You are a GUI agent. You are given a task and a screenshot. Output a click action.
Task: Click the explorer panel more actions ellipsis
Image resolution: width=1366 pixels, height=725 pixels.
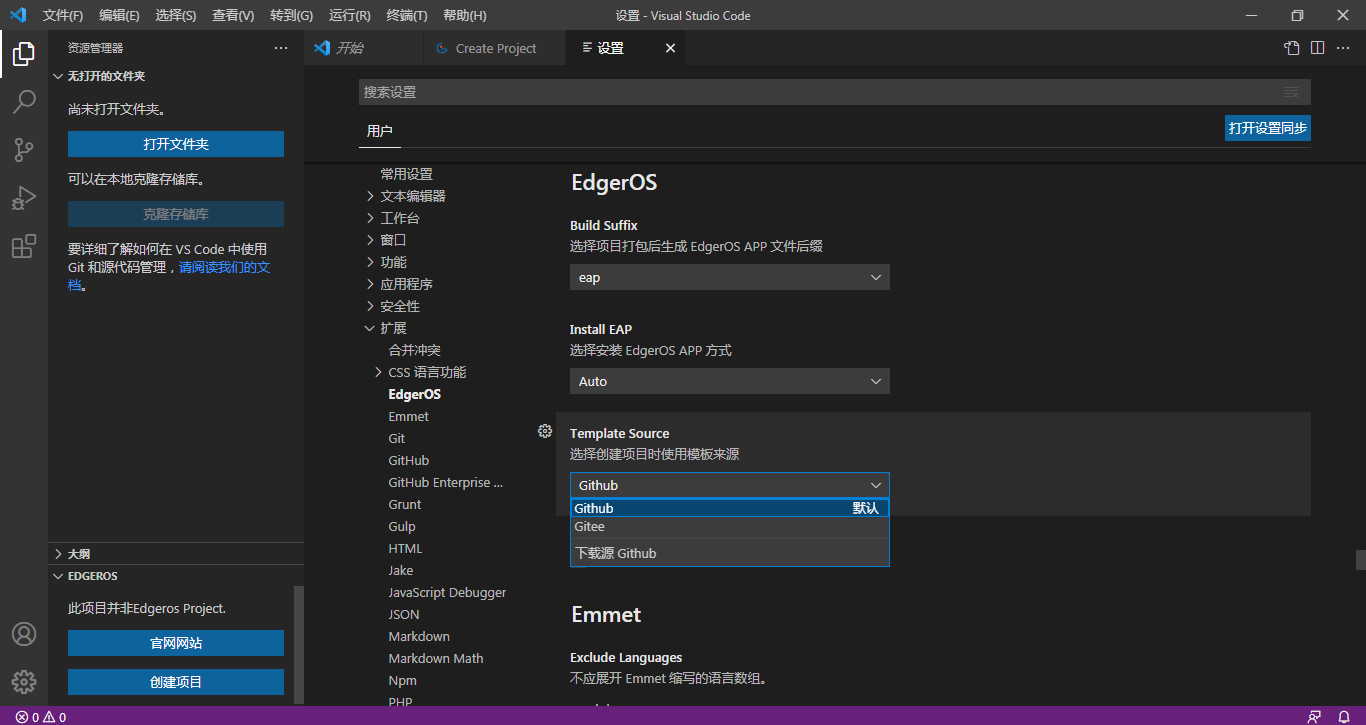281,48
